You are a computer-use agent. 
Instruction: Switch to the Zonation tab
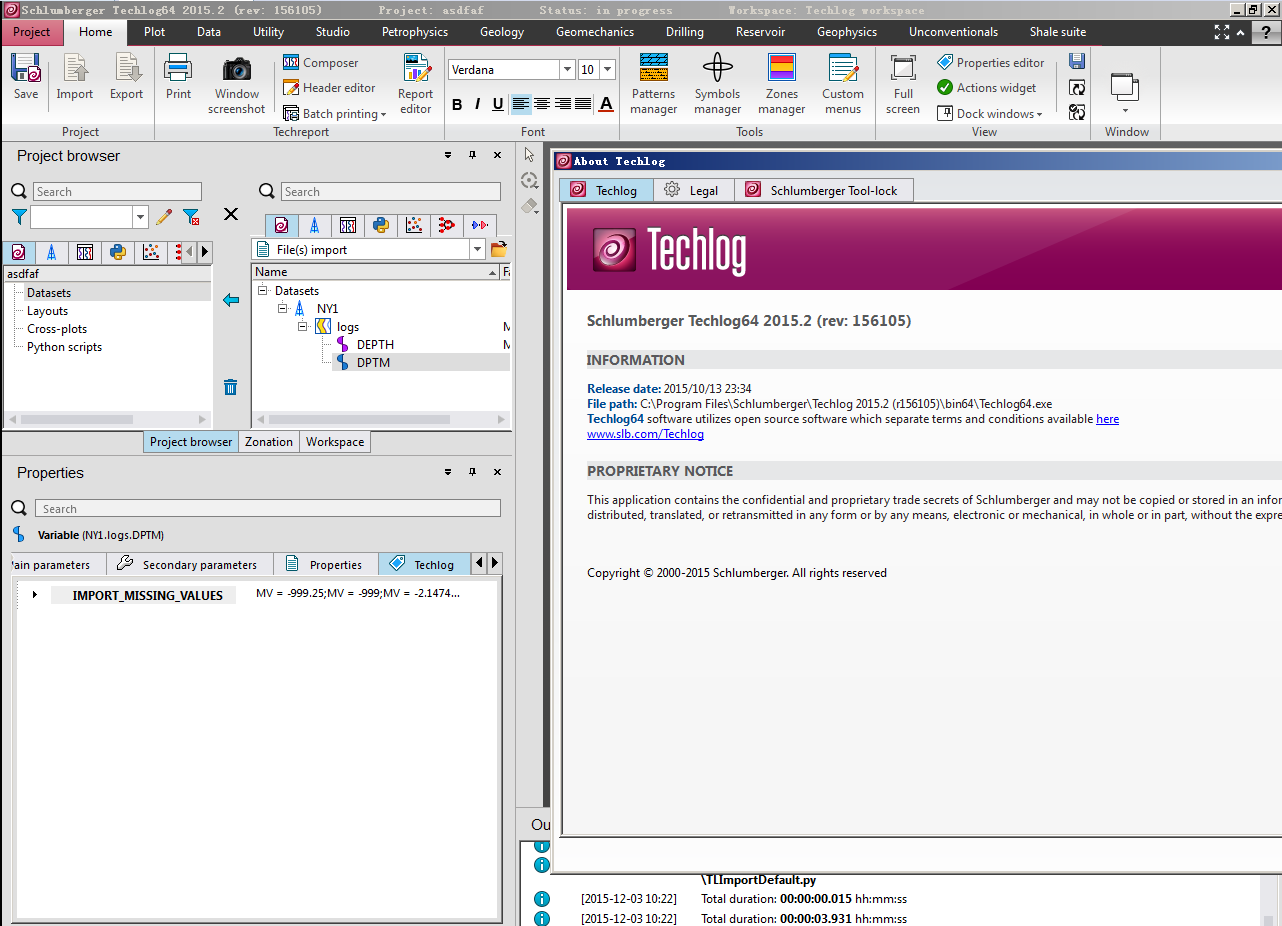pyautogui.click(x=269, y=442)
